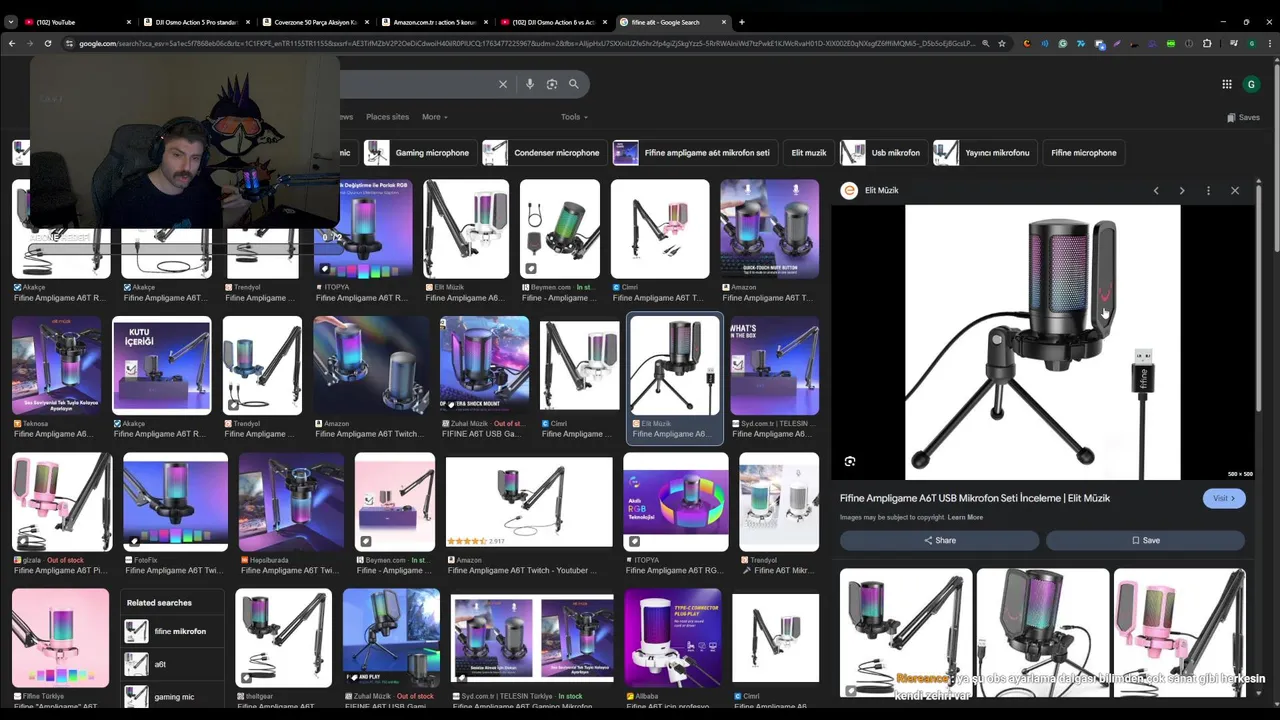This screenshot has width=1280, height=720.
Task: Search inside image with Lens icon on preview
Action: click(x=850, y=461)
